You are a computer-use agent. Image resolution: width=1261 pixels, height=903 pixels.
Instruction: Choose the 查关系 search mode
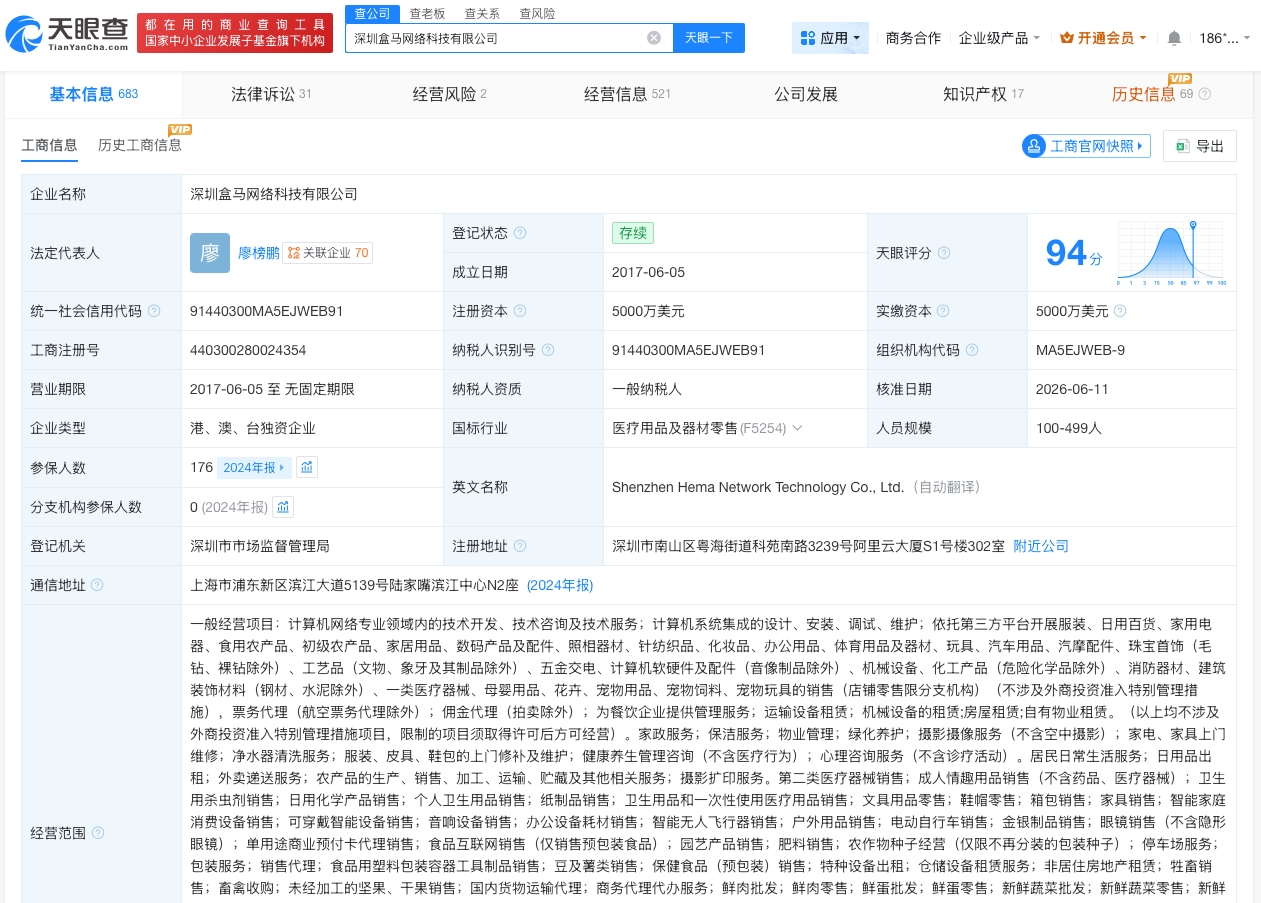pyautogui.click(x=482, y=14)
